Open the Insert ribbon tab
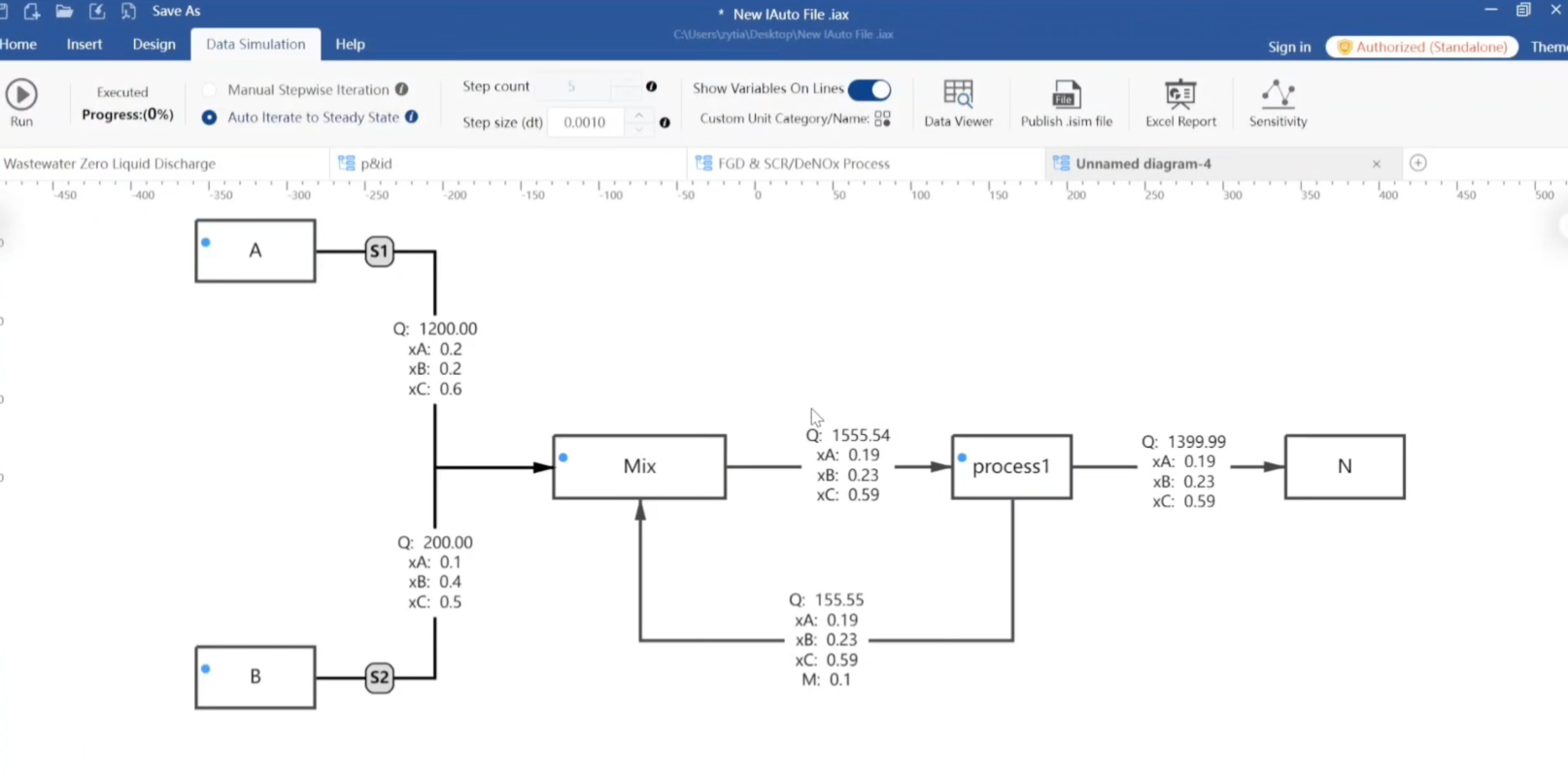The height and width of the screenshot is (779, 1568). (85, 45)
